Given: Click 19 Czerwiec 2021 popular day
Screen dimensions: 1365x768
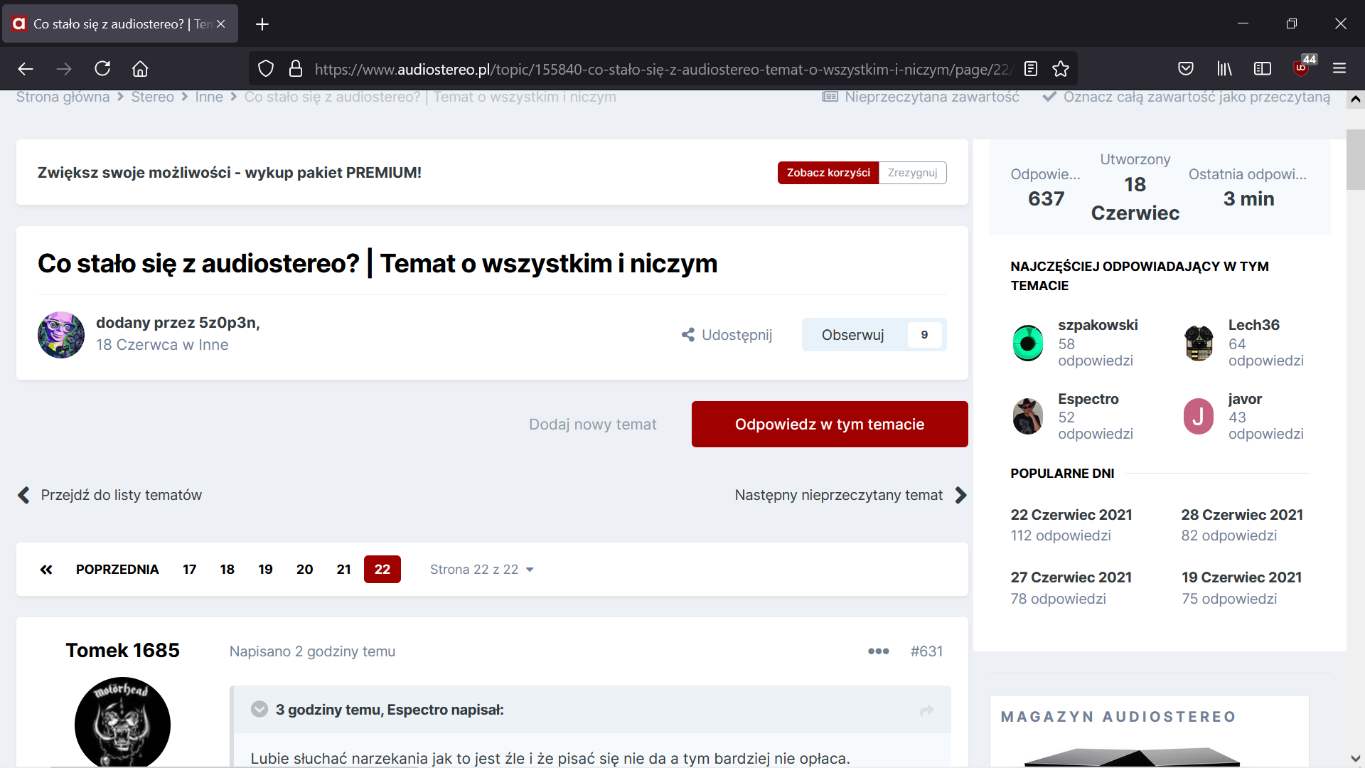Looking at the screenshot, I should pos(1241,577).
